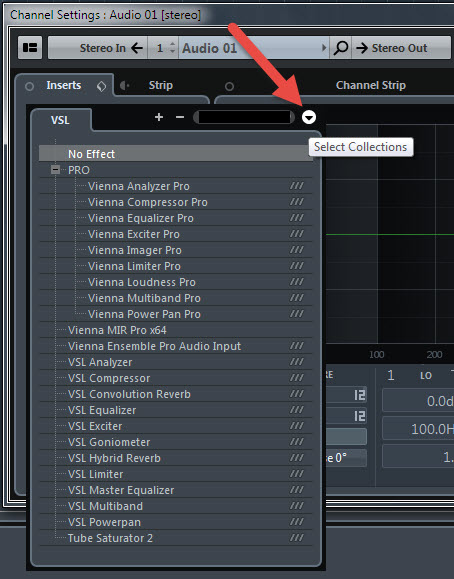Choose VSL Limiter
This screenshot has width=454, height=579.
point(176,474)
